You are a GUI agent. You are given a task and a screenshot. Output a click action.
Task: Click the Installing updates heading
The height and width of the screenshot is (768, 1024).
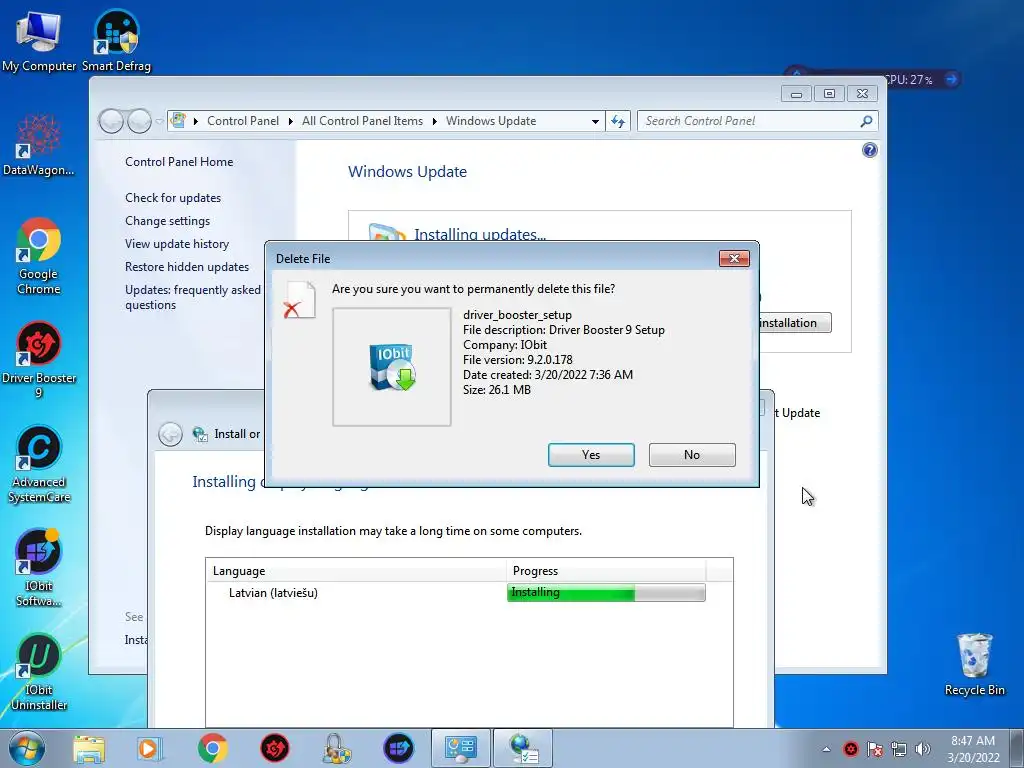(479, 234)
